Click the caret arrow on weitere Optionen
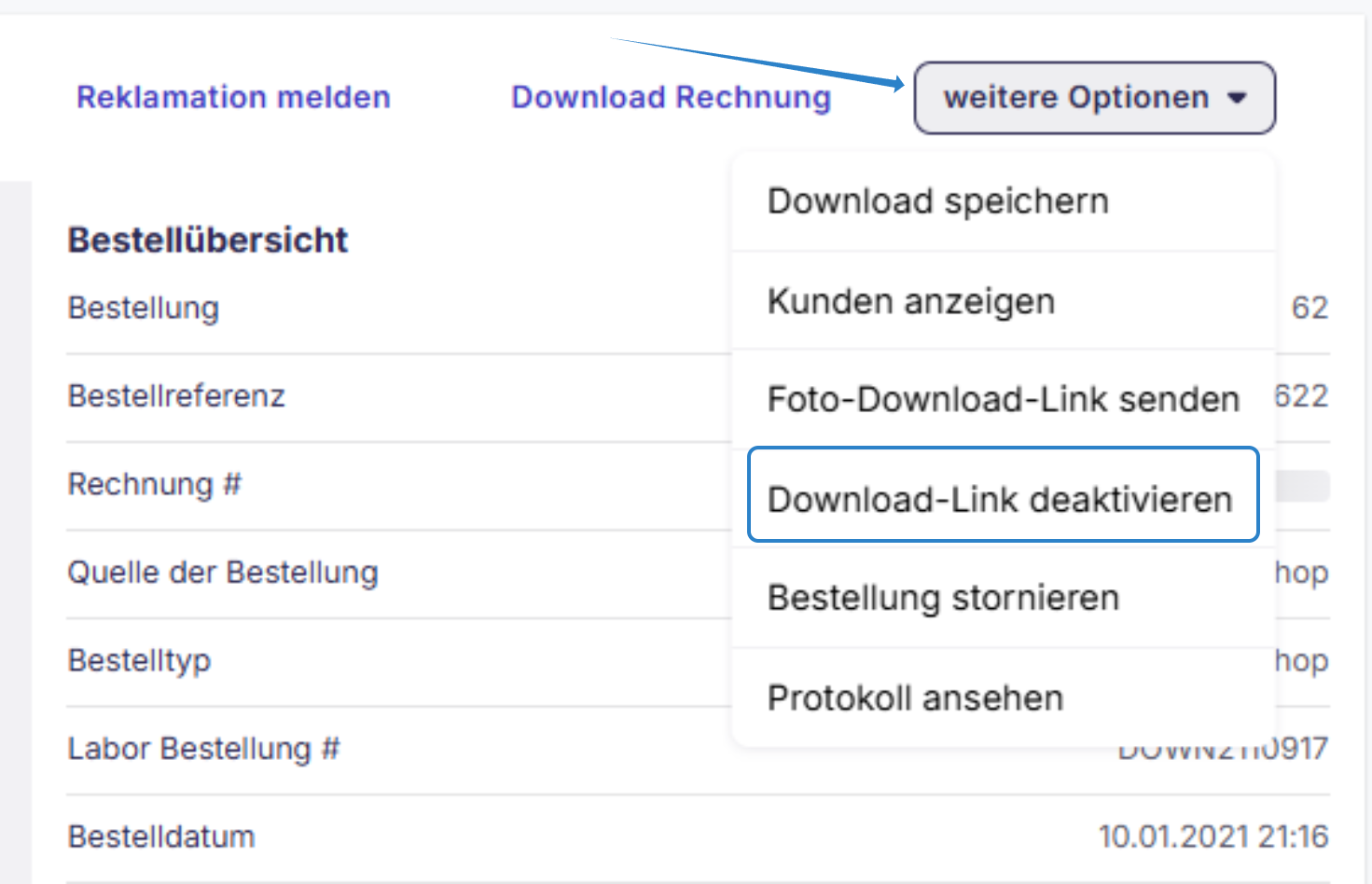This screenshot has height=884, width=1372. 1237,98
